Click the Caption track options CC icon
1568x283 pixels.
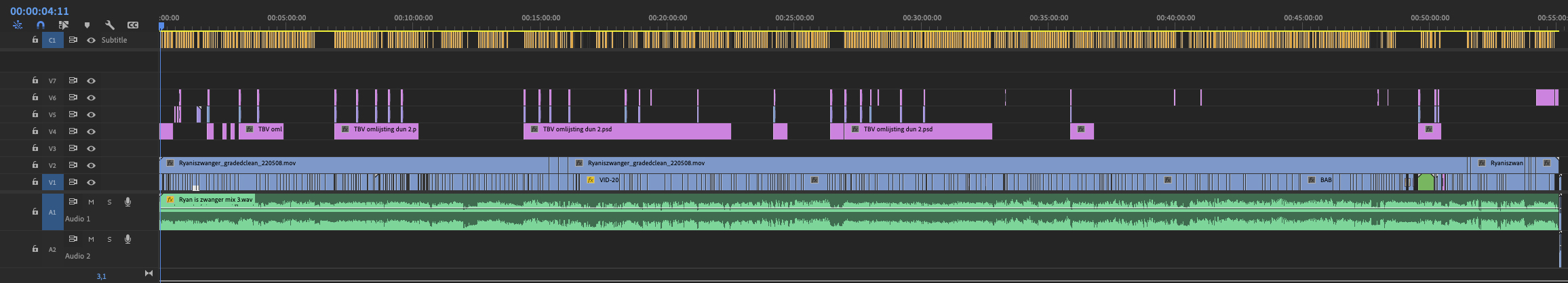133,25
